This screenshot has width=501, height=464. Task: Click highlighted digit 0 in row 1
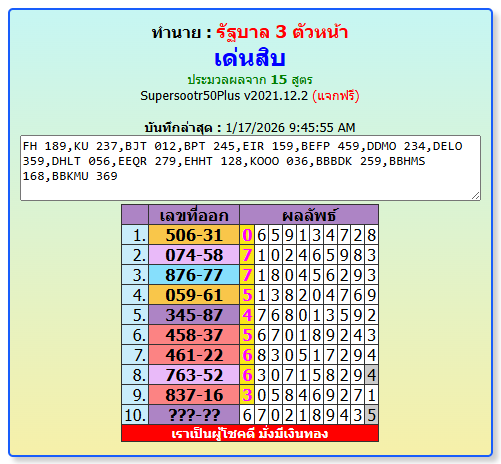click(x=247, y=235)
